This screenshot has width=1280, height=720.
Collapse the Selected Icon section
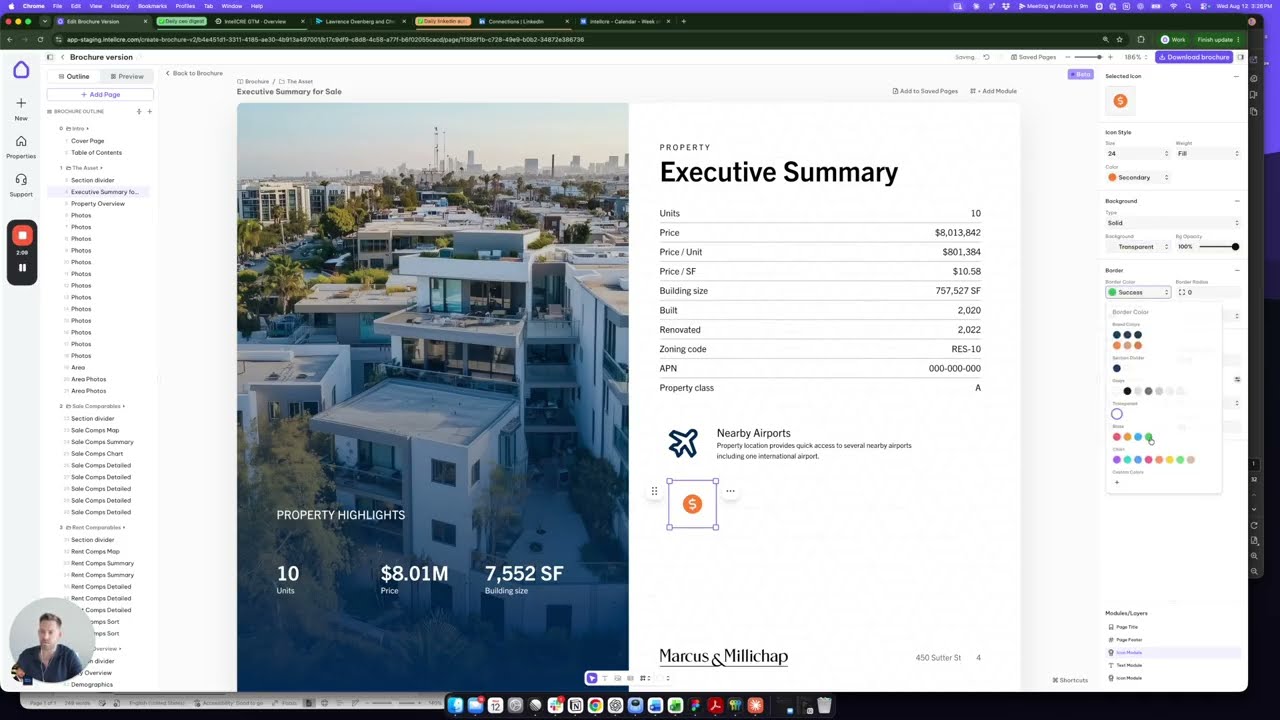click(x=1236, y=76)
